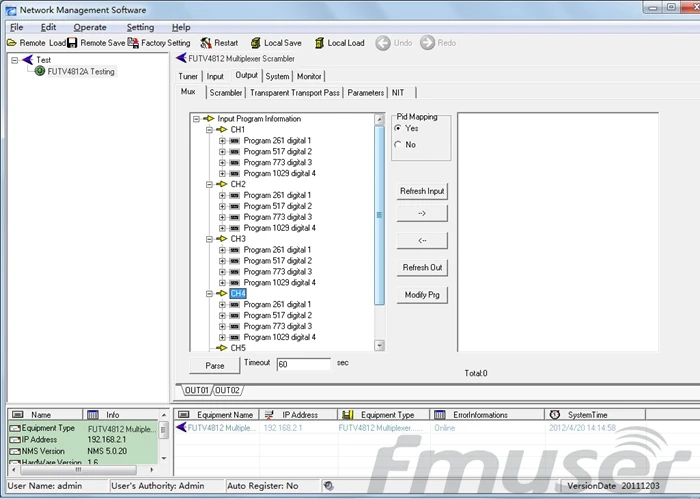Viewport: 700px width, 499px height.
Task: Collapse the Test tree node
Action: point(15,60)
